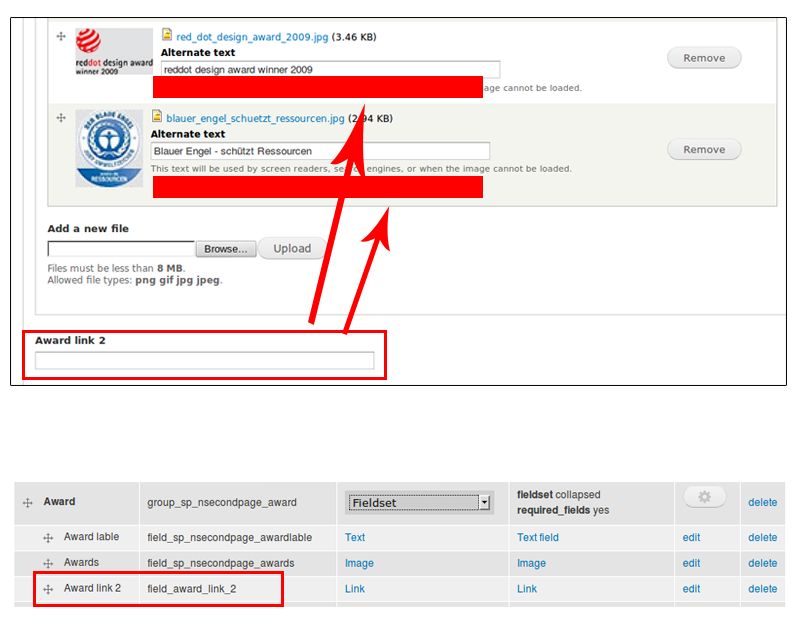800x633 pixels.
Task: Click drag handle beside Blauer Engel image
Action: click(x=61, y=118)
